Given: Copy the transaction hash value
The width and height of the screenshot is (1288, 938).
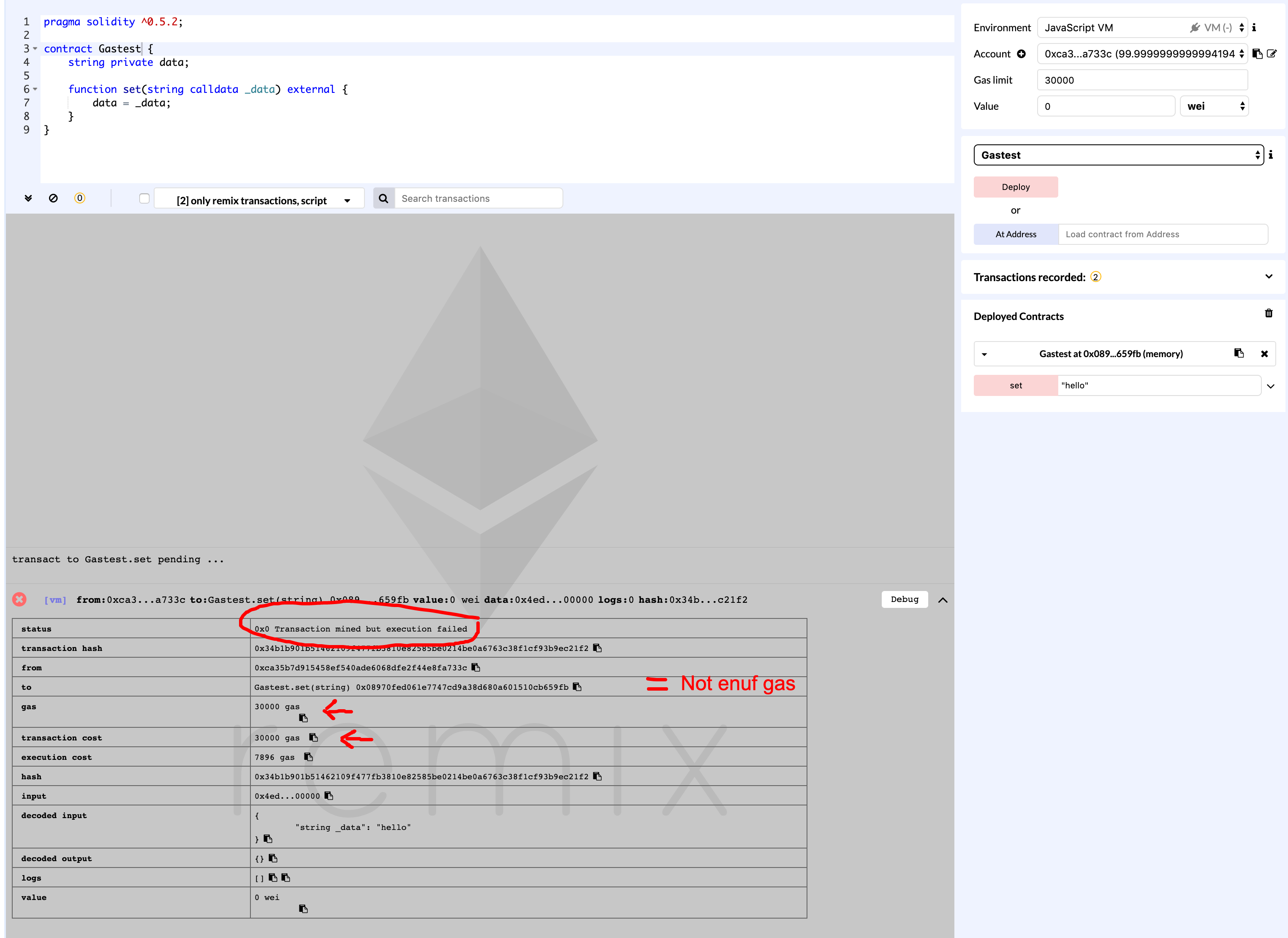Looking at the screenshot, I should tap(598, 648).
